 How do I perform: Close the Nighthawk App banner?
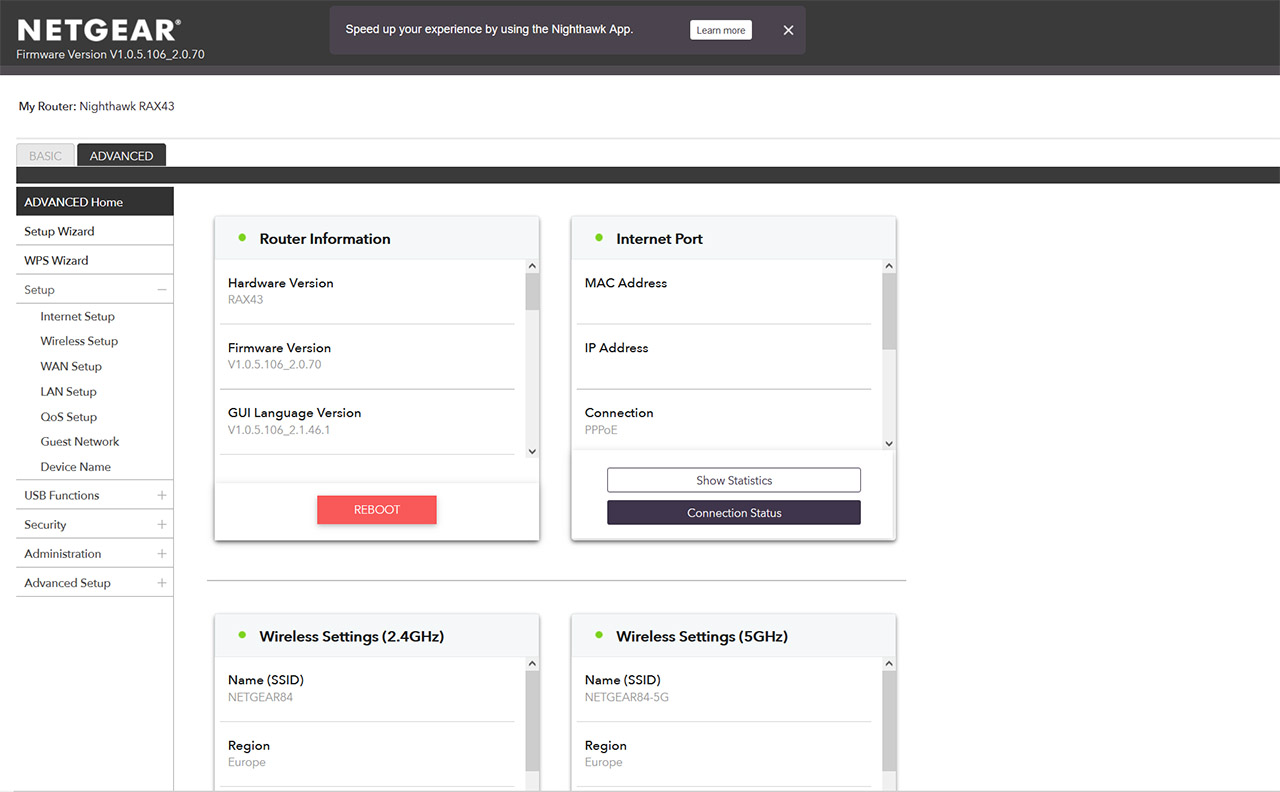pos(788,30)
